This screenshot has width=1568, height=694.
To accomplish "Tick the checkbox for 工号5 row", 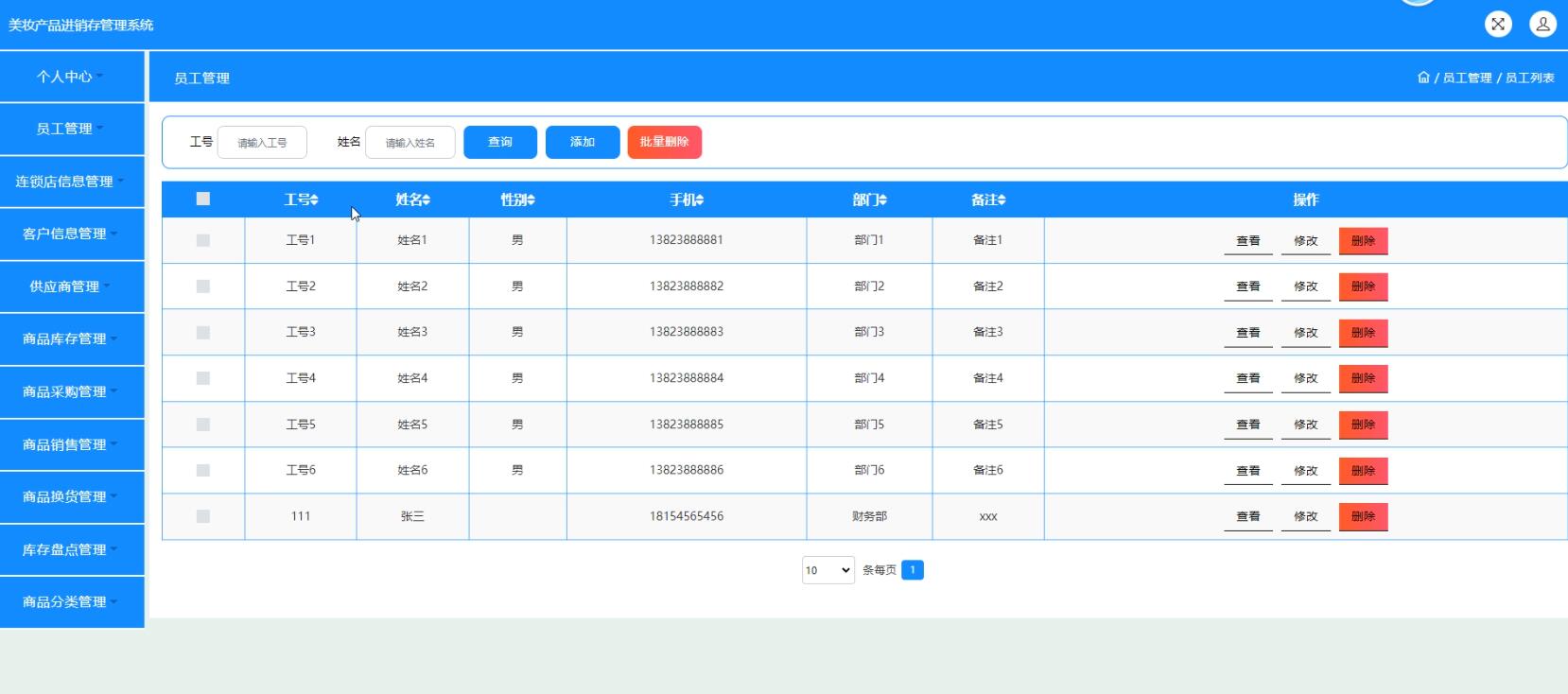I will (203, 425).
